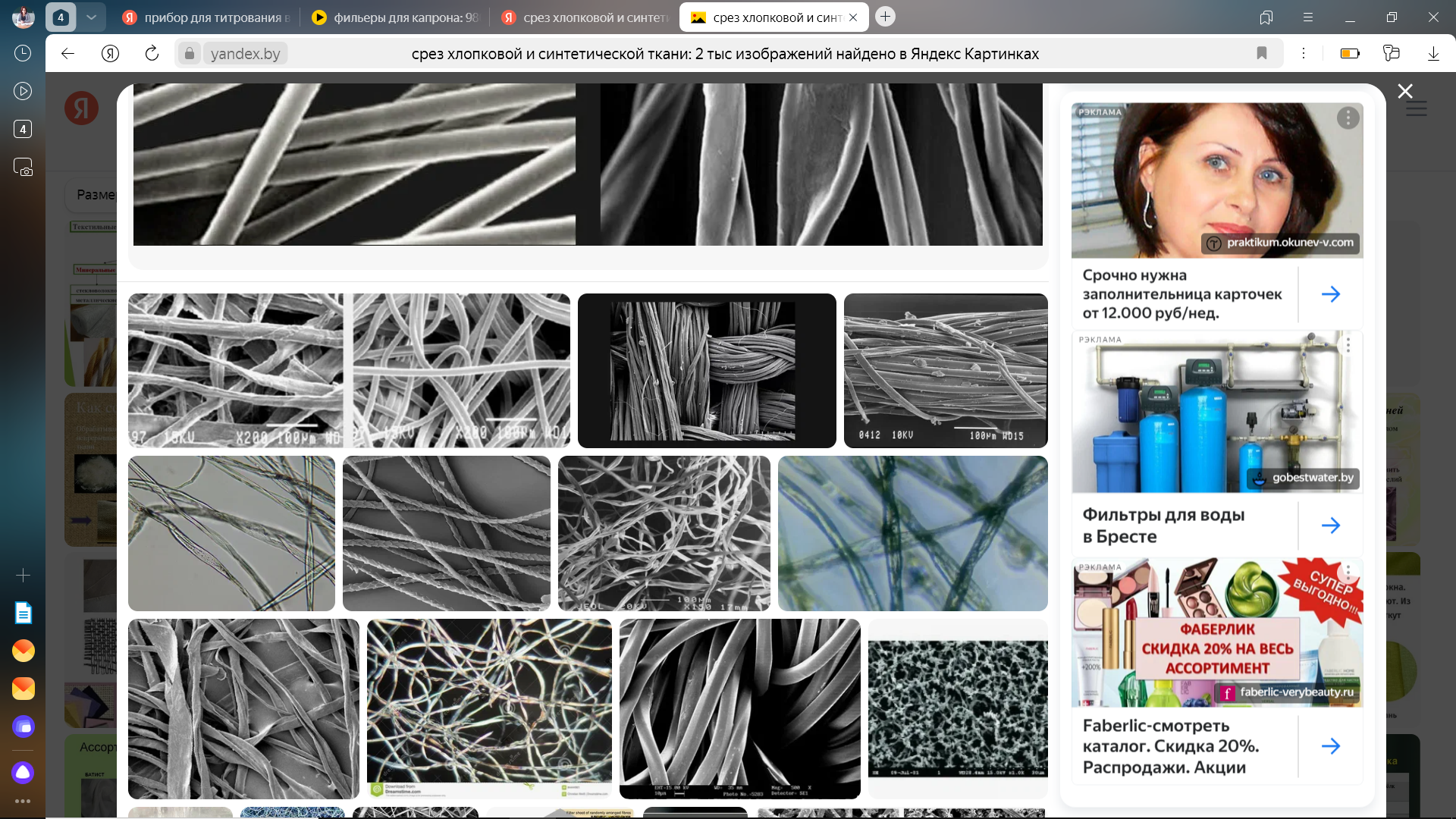Screen dimensions: 1456x819
Task: Open the sidebar three-dots more menu
Action: point(23,801)
